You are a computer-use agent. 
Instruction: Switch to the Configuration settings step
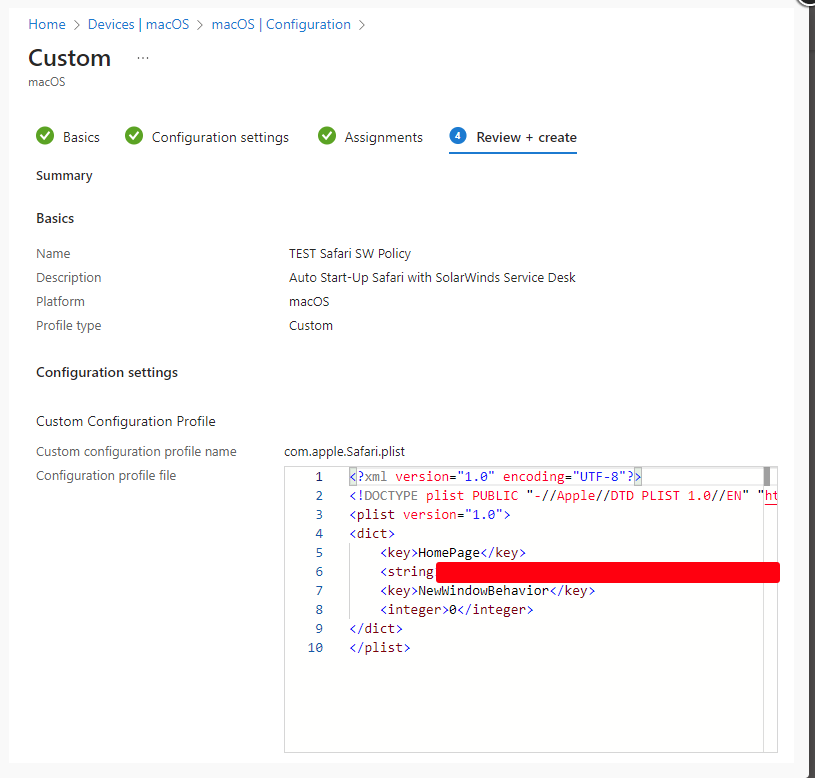pyautogui.click(x=220, y=137)
